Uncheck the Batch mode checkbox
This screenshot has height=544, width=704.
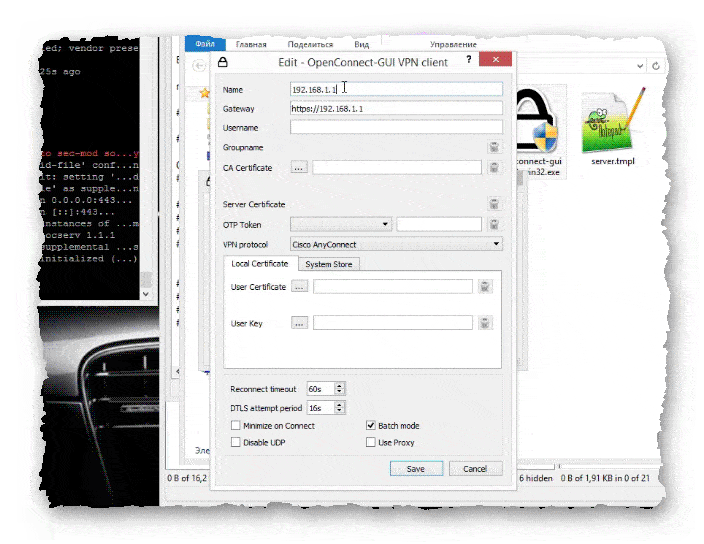(x=370, y=425)
